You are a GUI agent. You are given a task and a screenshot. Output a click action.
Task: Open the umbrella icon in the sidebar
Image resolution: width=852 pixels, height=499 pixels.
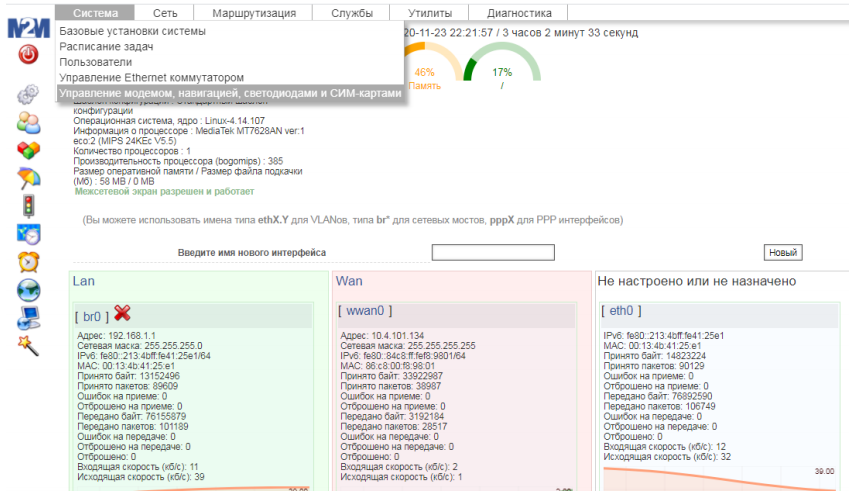pyautogui.click(x=28, y=178)
